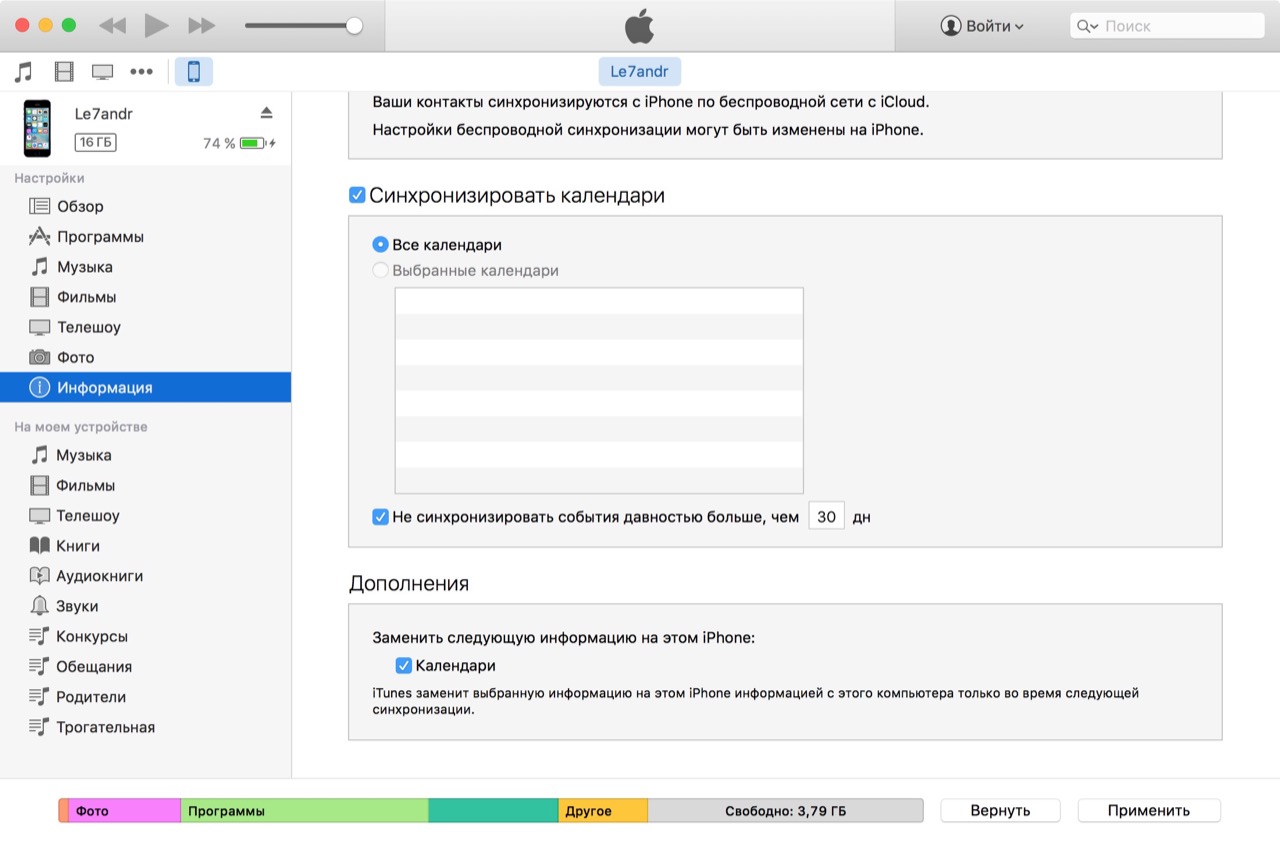Open Программы in the sidebar
The height and width of the screenshot is (843, 1280).
[100, 237]
